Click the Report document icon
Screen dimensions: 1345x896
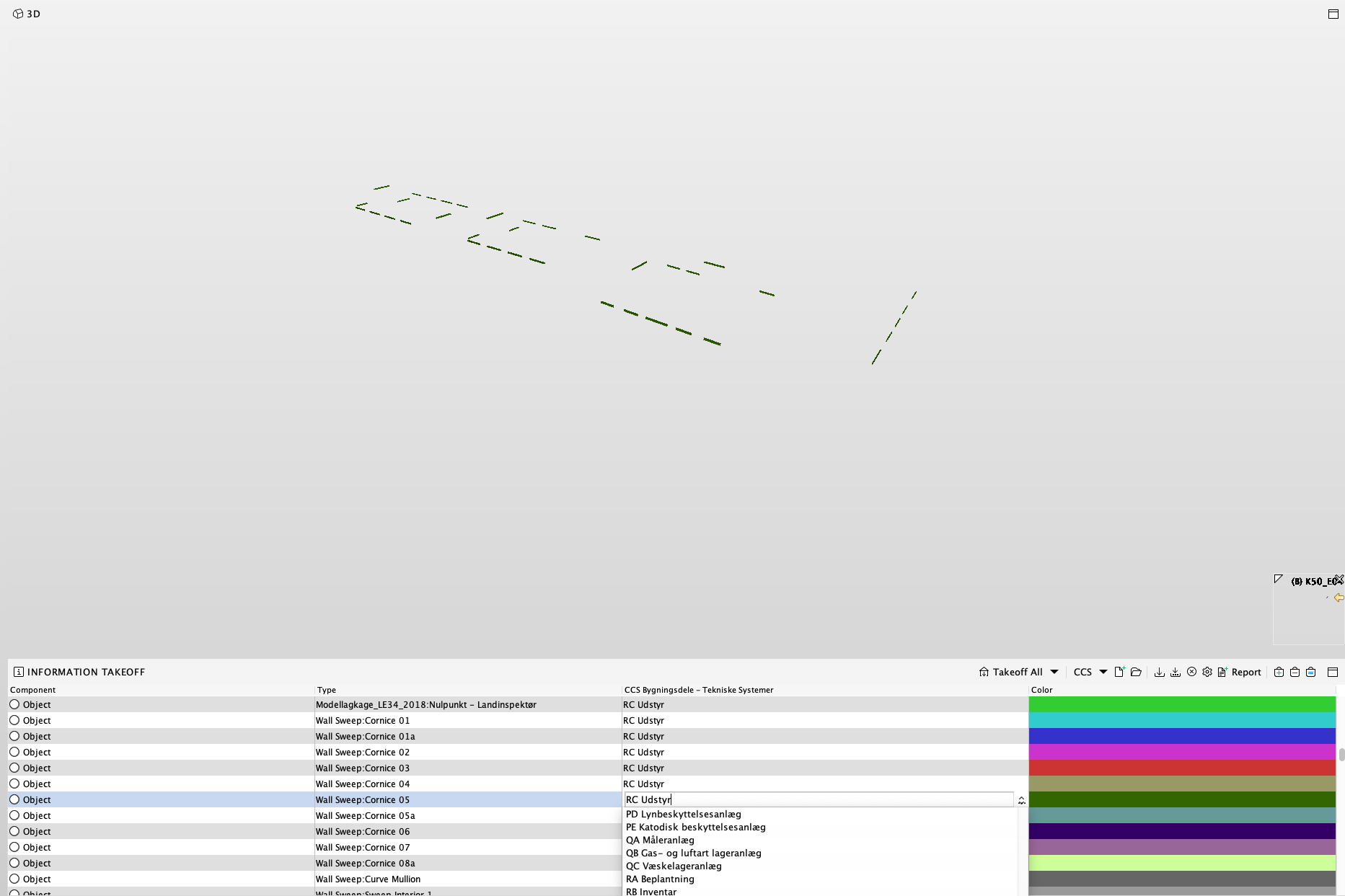1222,672
